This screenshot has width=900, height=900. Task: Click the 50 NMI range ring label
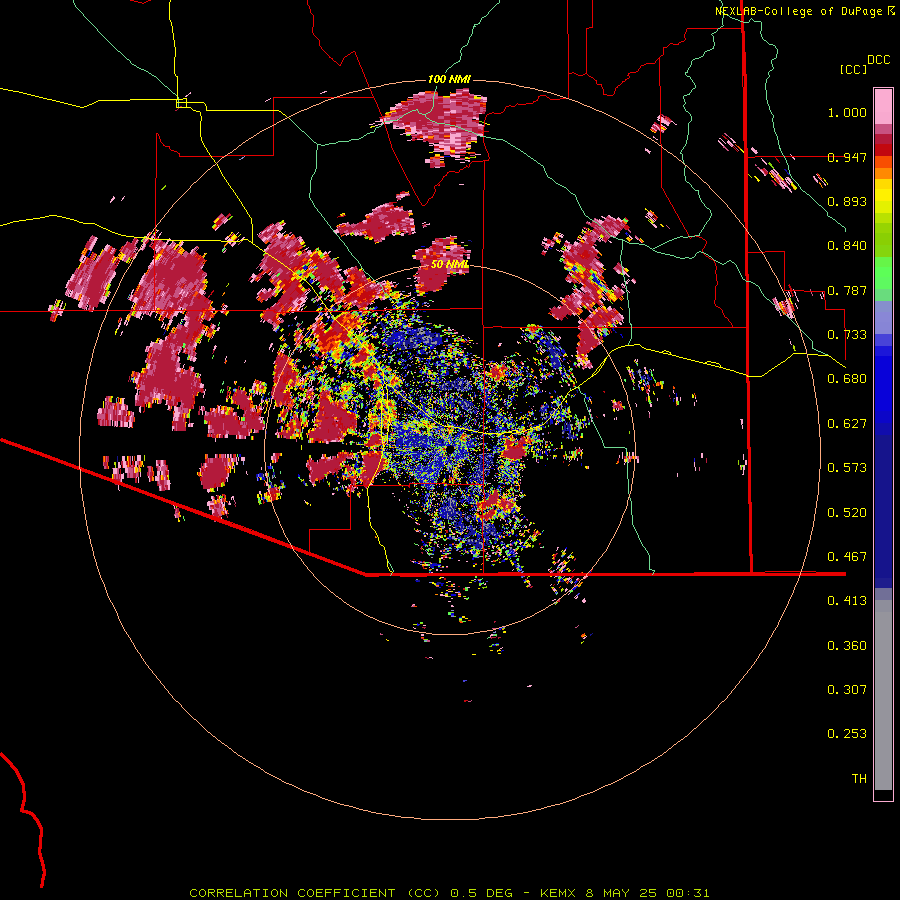point(449,265)
